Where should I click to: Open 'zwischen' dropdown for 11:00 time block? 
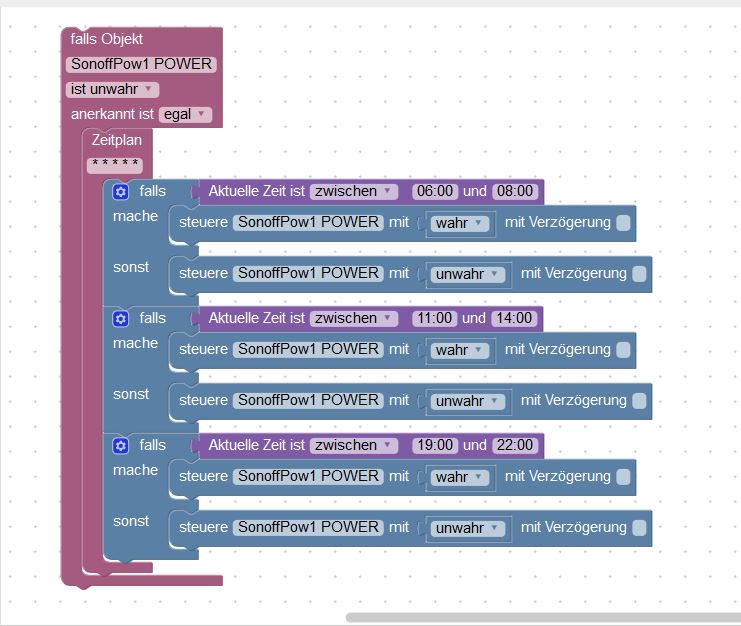[354, 318]
